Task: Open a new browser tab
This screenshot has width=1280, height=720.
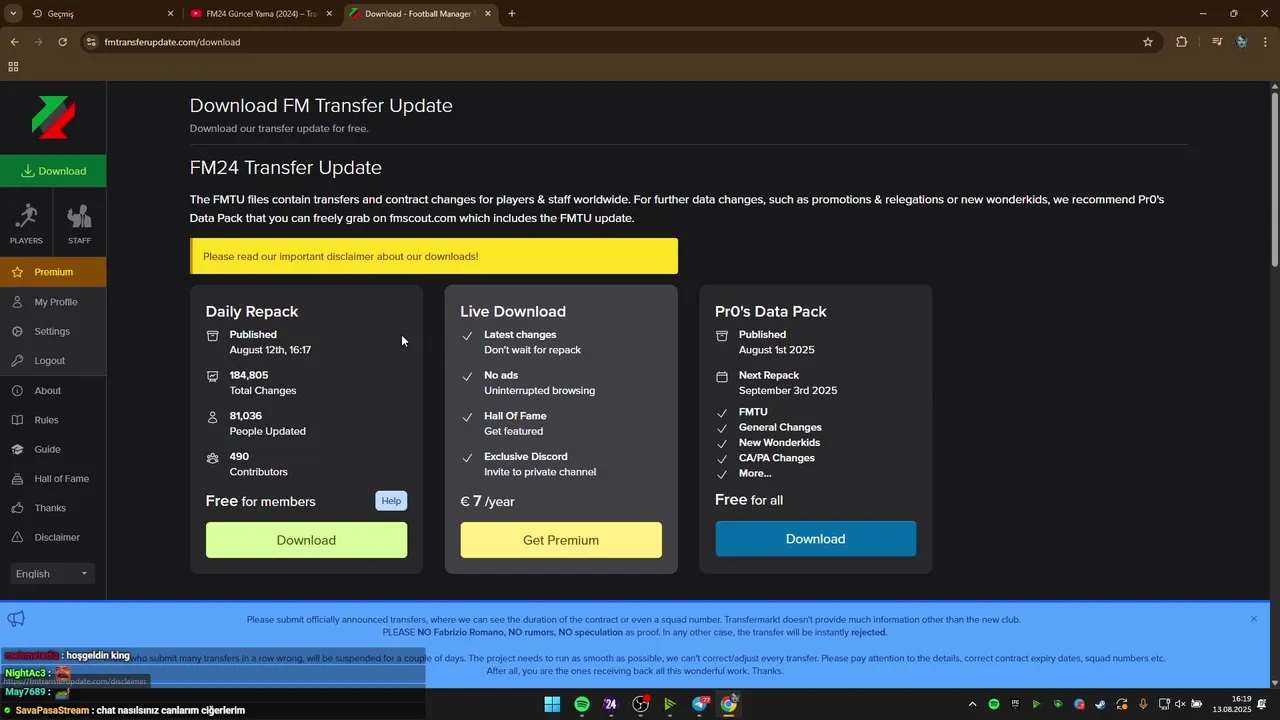Action: point(512,14)
